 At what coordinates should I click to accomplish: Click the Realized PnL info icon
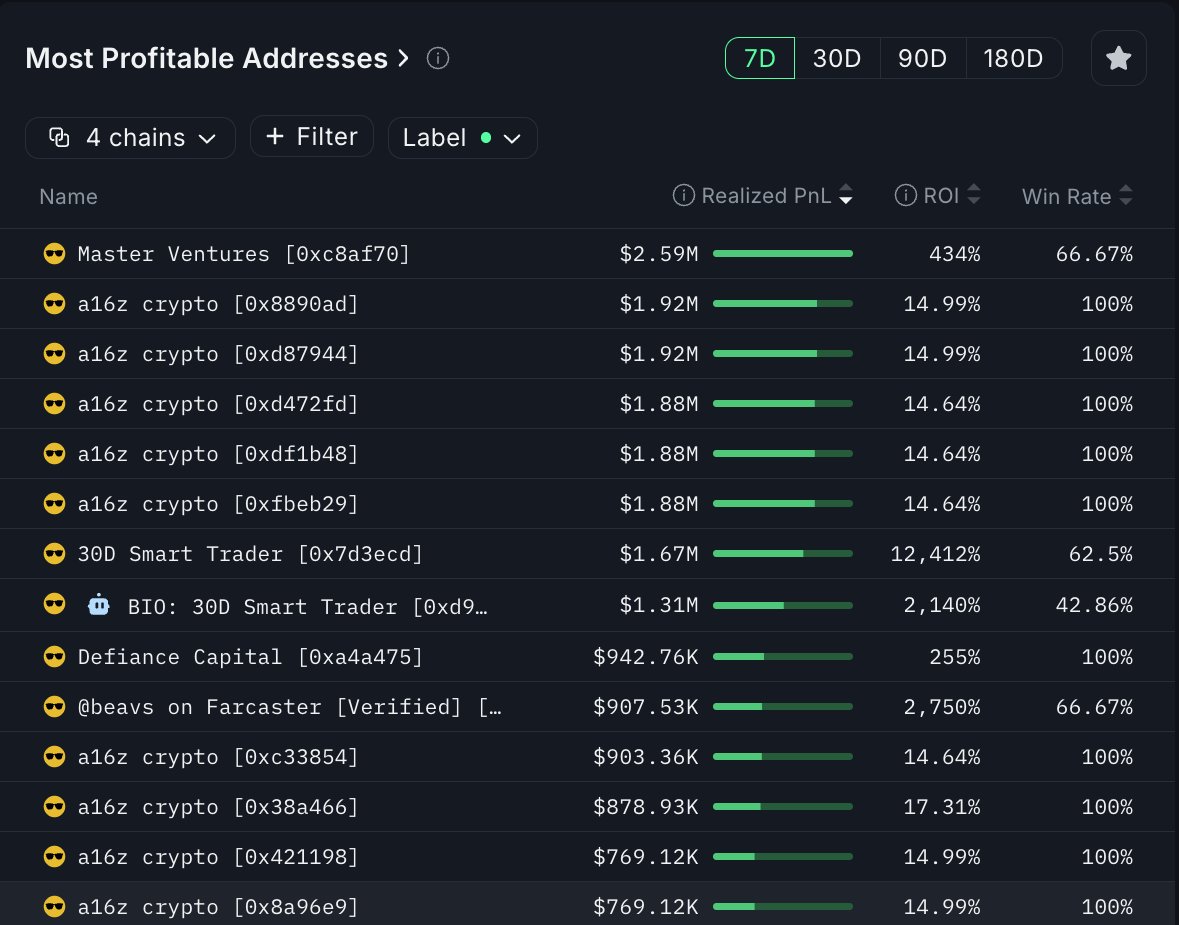[x=683, y=196]
